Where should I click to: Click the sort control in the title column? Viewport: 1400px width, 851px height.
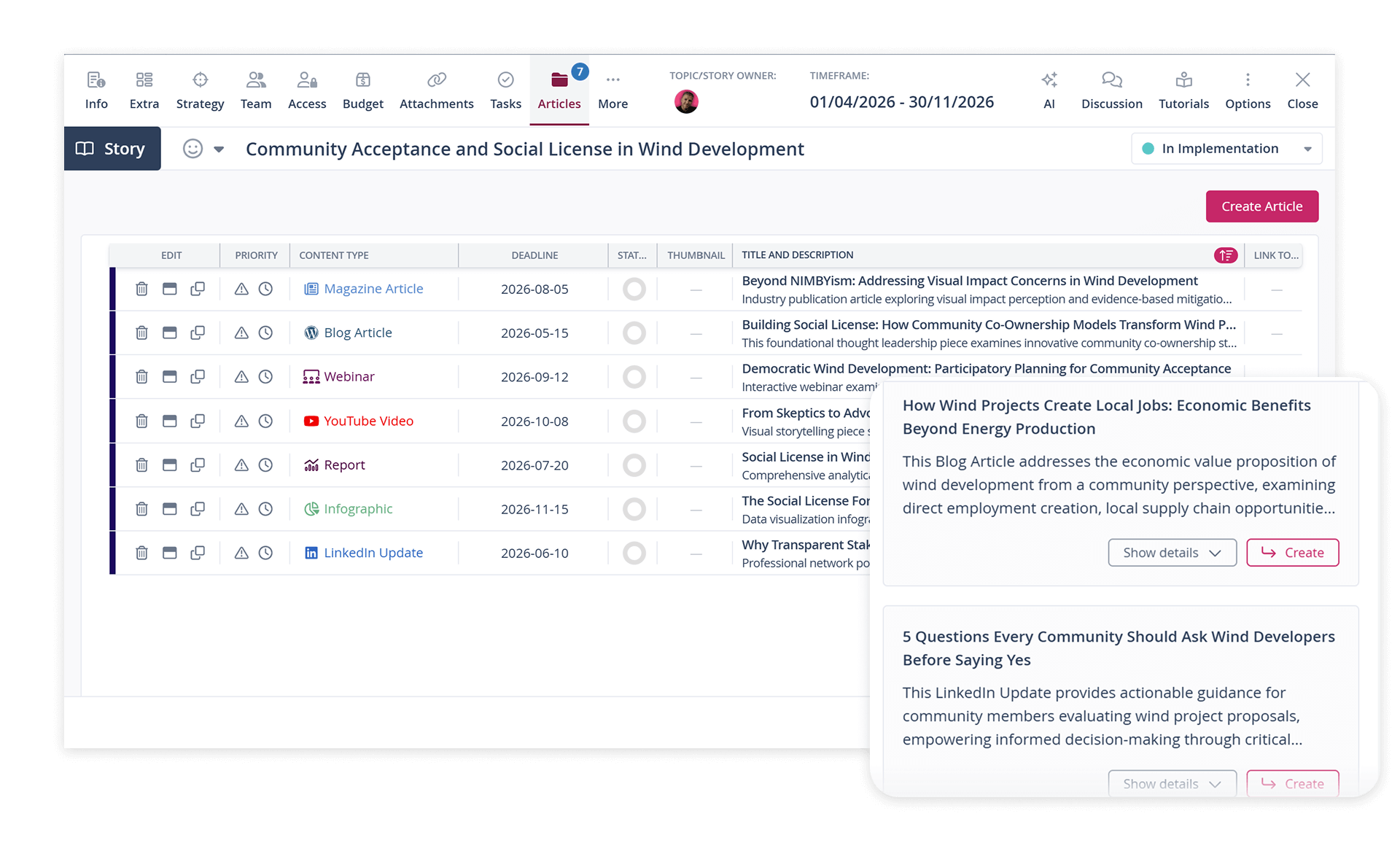[x=1226, y=255]
